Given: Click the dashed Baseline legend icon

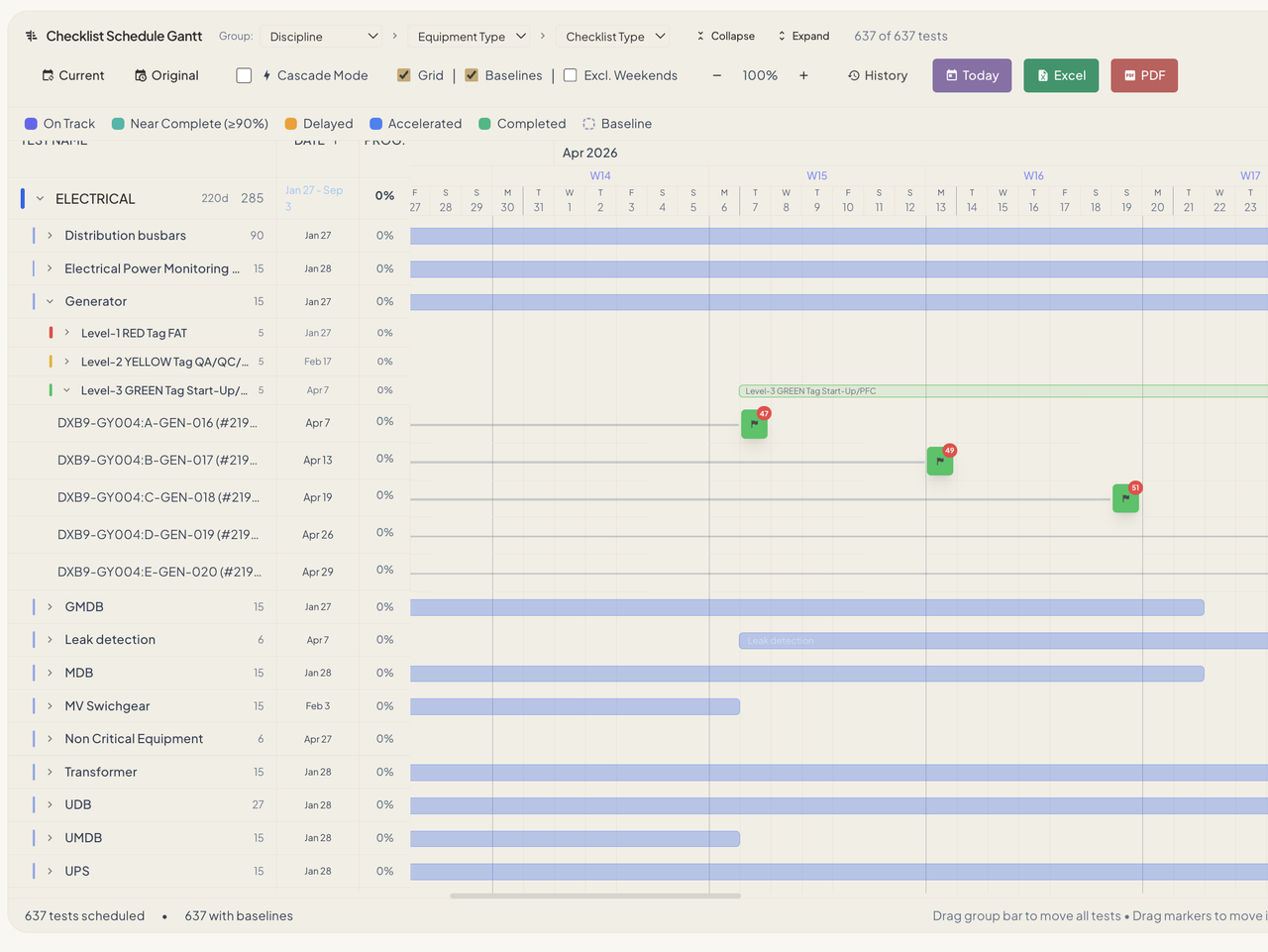Looking at the screenshot, I should pos(588,124).
